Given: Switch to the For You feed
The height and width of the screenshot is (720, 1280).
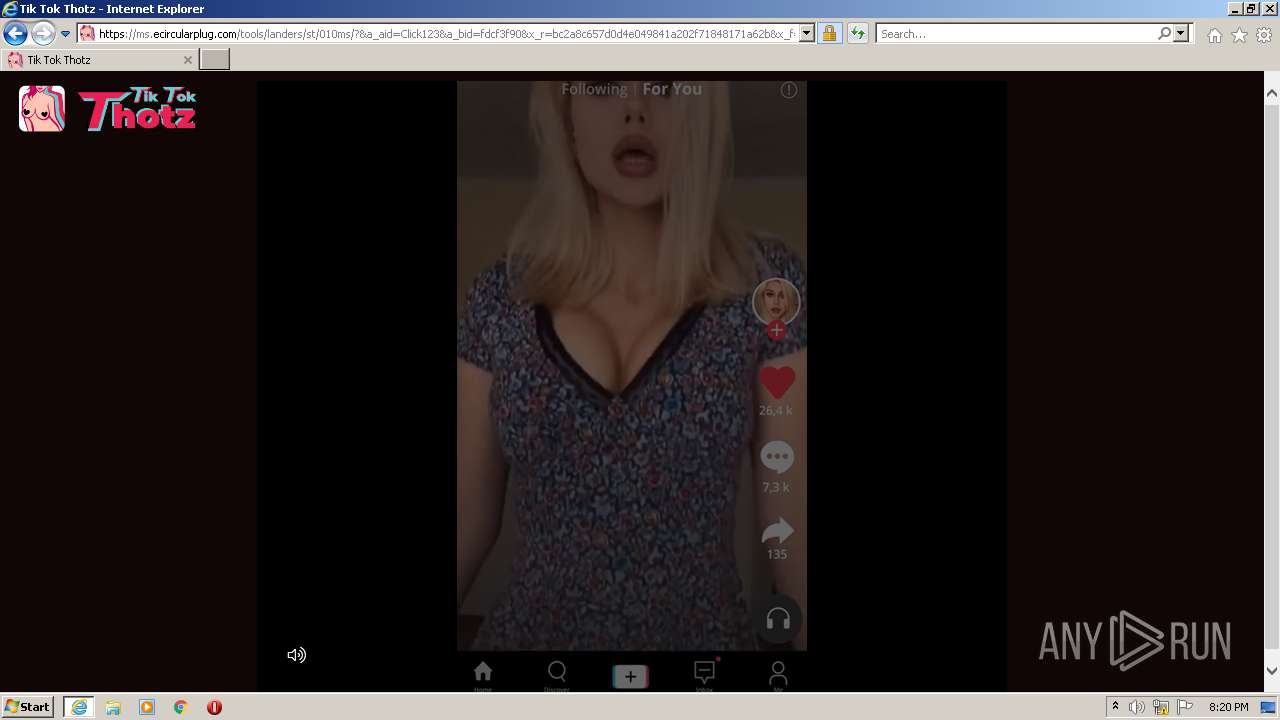Looking at the screenshot, I should [672, 89].
